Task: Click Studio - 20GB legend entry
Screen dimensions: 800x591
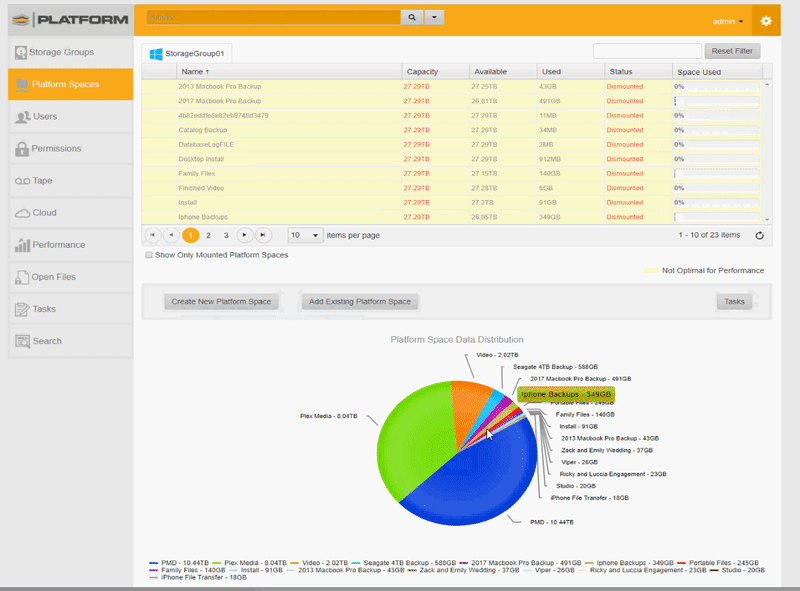Action: click(x=737, y=570)
